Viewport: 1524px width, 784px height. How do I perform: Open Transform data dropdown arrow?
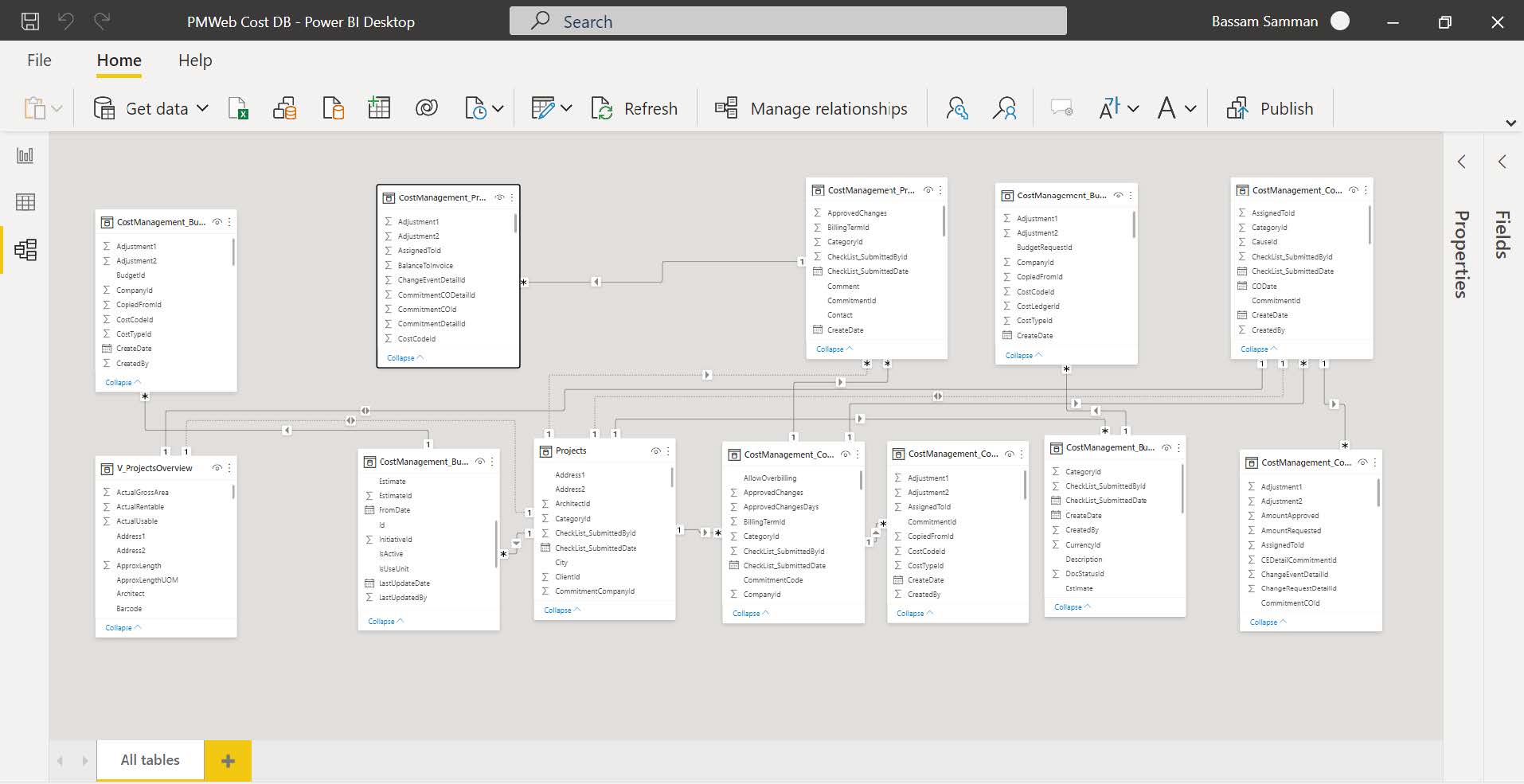coord(566,108)
